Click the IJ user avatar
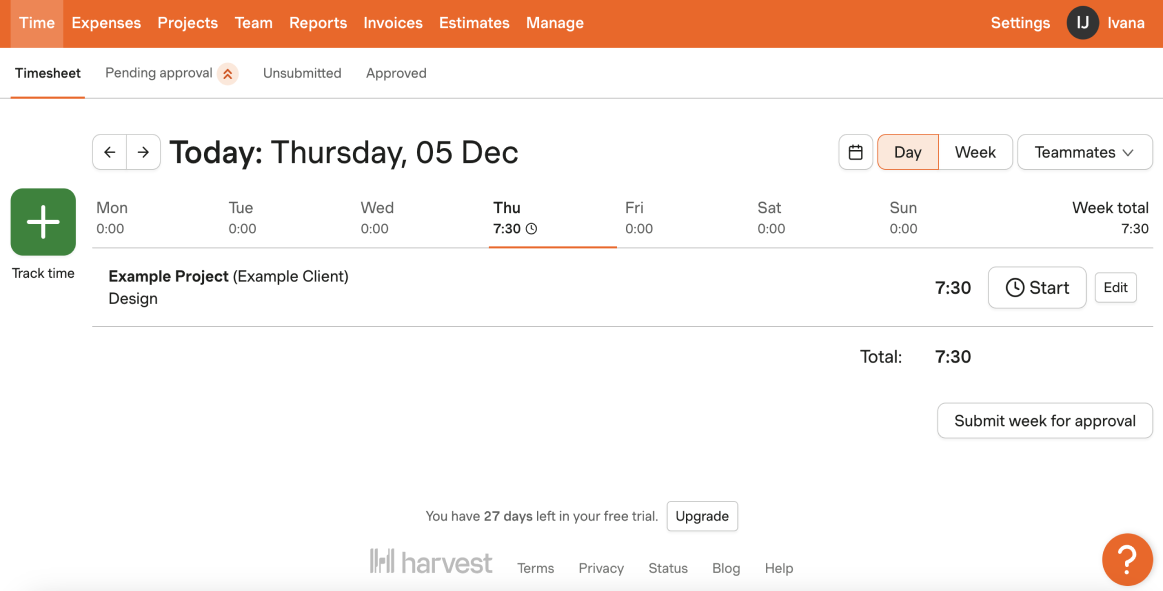The height and width of the screenshot is (591, 1163). point(1083,23)
